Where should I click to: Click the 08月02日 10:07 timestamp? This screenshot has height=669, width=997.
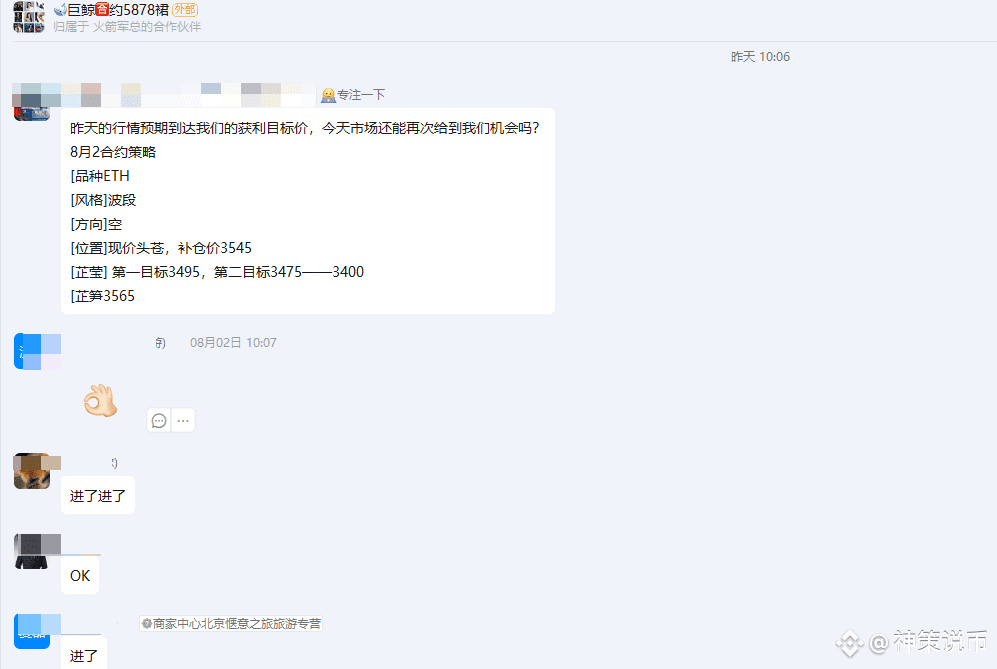(x=233, y=343)
